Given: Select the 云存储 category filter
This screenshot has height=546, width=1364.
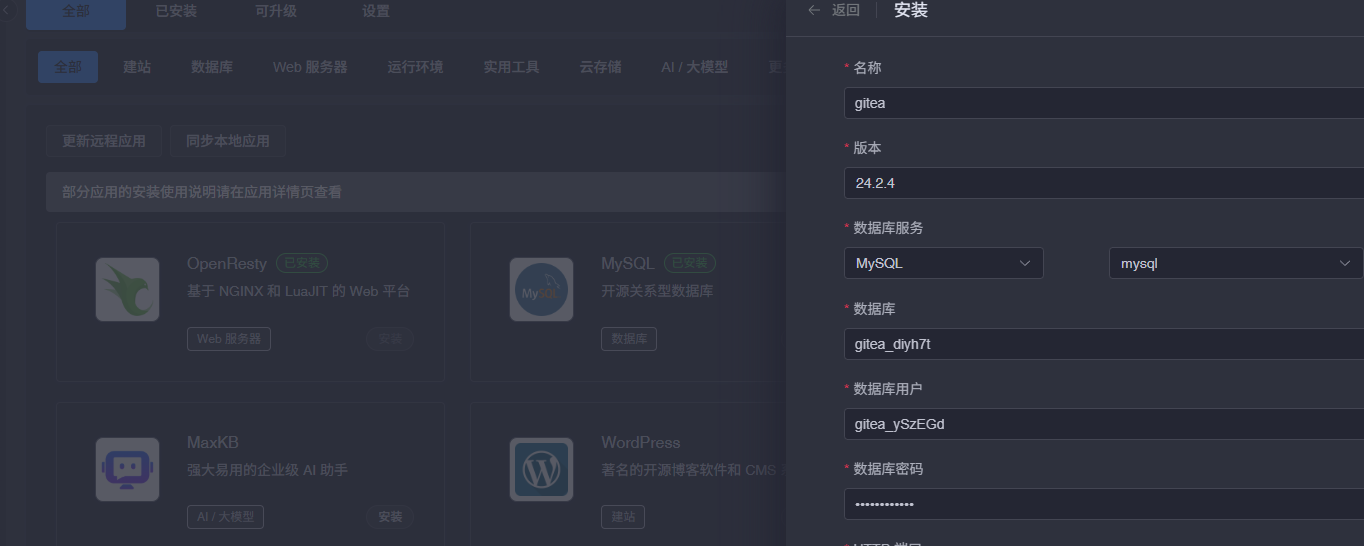Looking at the screenshot, I should coord(600,67).
